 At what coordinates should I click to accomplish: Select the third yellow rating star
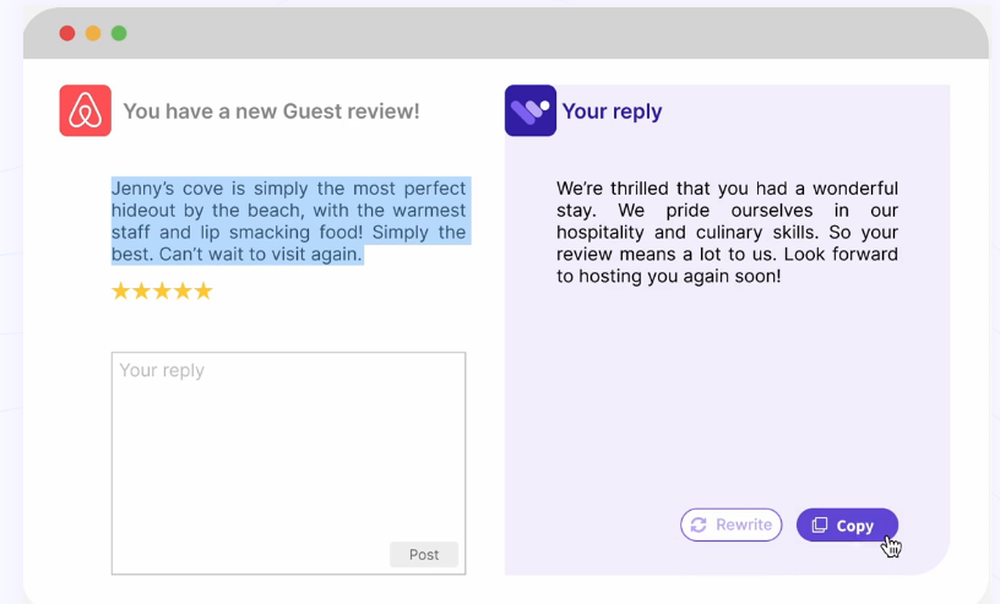click(x=162, y=291)
